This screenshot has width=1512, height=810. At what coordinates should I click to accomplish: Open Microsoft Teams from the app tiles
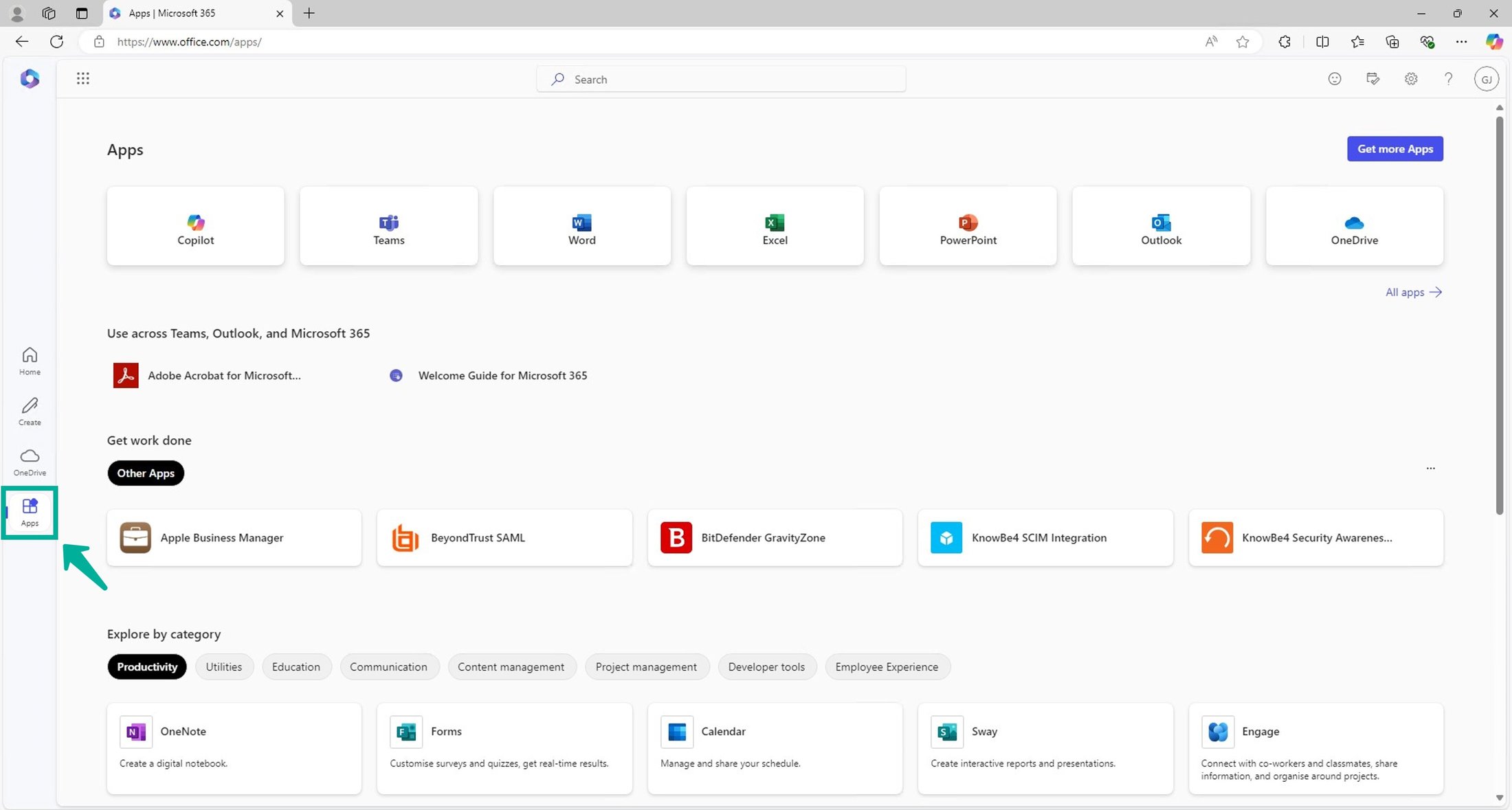388,227
